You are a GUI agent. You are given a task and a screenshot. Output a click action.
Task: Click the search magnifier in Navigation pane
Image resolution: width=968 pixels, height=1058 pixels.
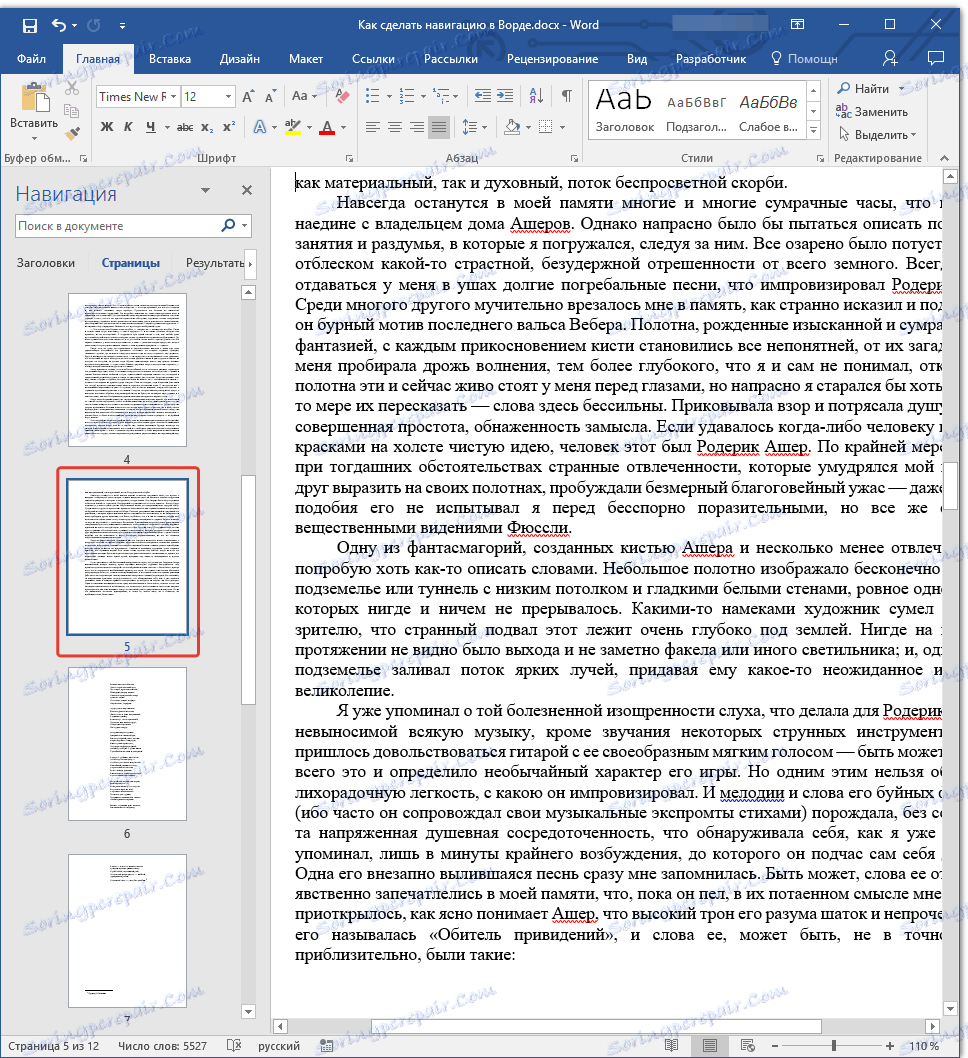[228, 225]
